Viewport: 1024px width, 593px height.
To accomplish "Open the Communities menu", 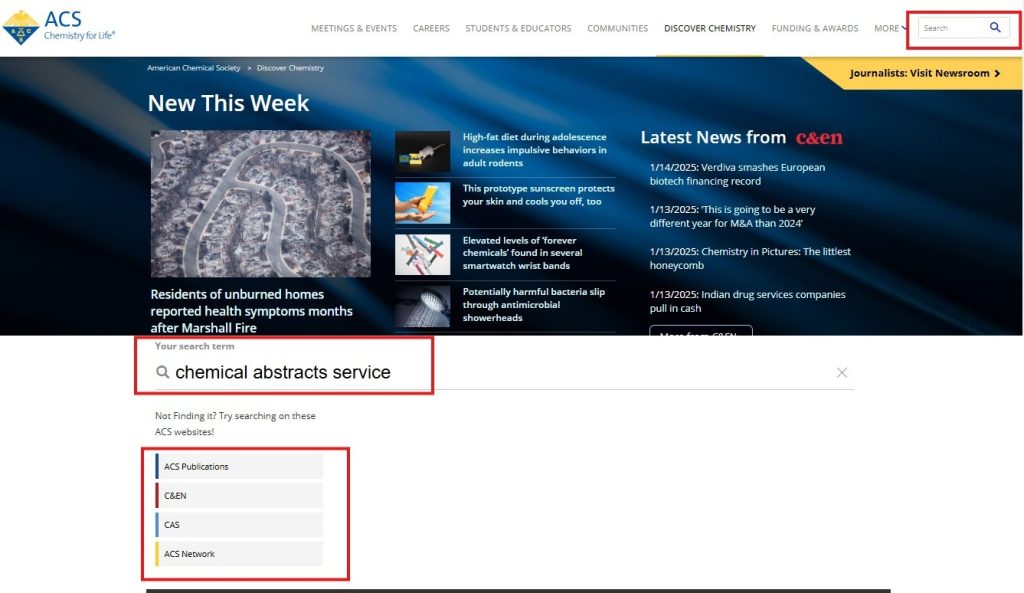I will click(618, 28).
